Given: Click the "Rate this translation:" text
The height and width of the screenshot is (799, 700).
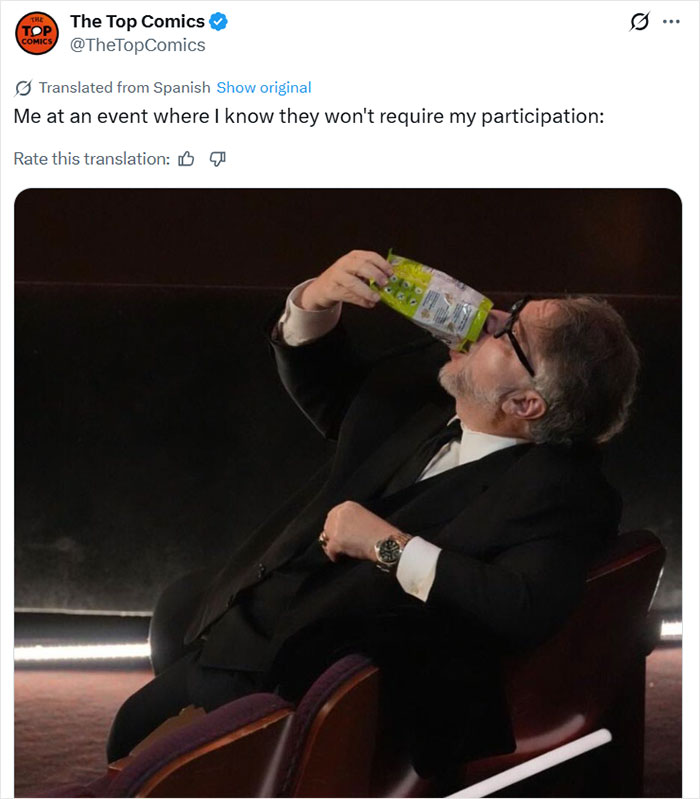Looking at the screenshot, I should coord(91,159).
